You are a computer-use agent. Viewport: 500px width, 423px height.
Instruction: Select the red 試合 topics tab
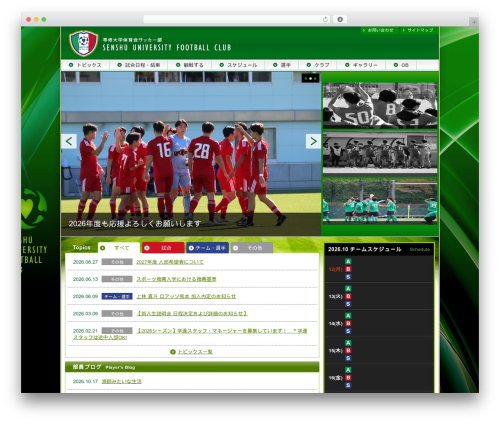[163, 248]
